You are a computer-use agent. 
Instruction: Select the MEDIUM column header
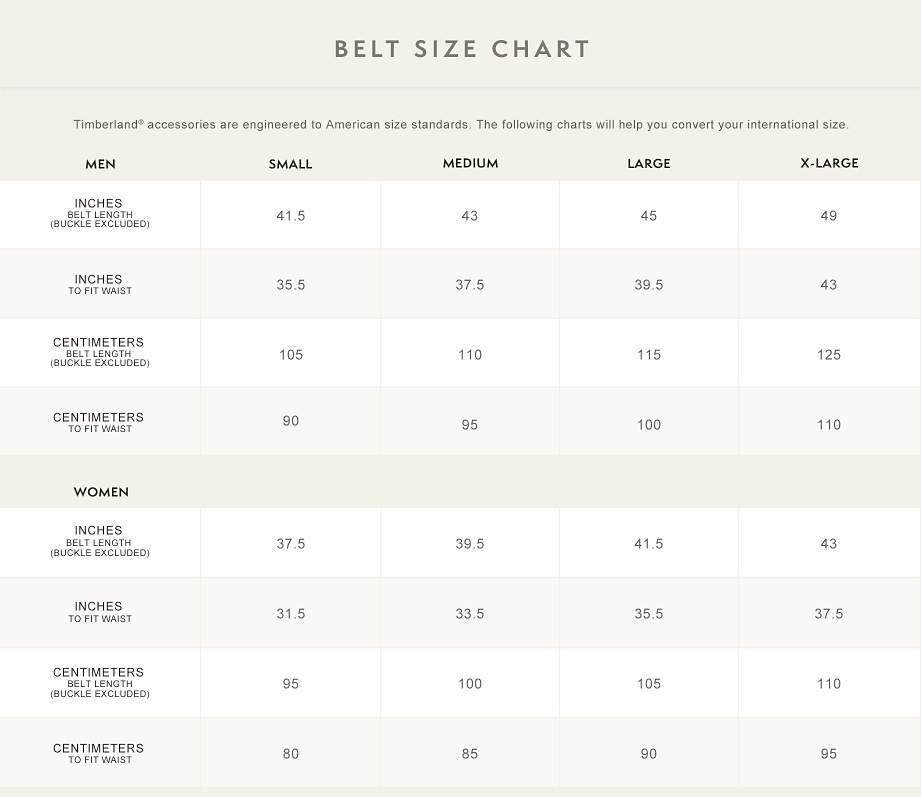[470, 163]
